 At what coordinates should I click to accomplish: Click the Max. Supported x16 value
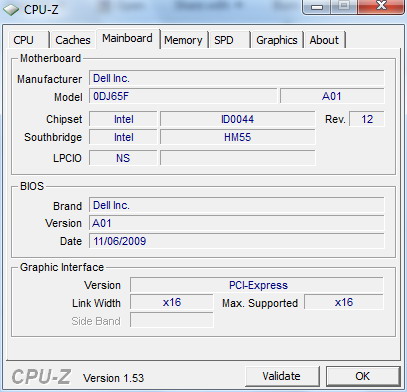pyautogui.click(x=344, y=302)
